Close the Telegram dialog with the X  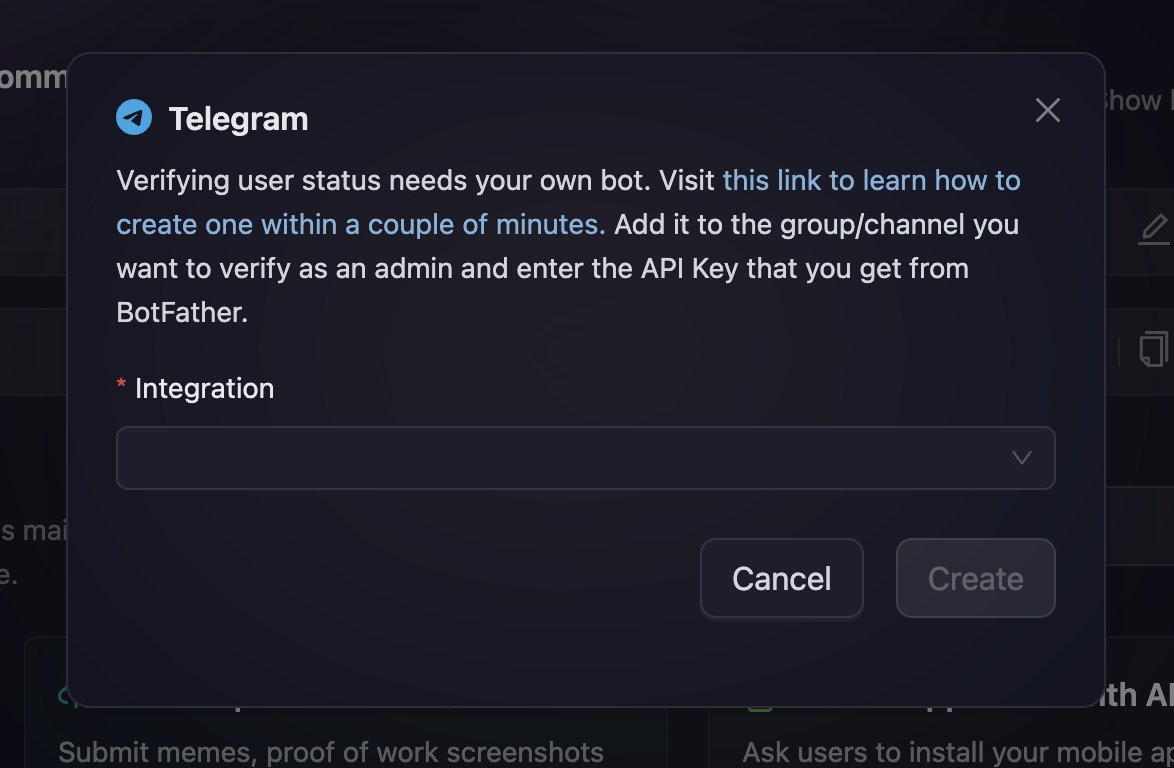1047,110
